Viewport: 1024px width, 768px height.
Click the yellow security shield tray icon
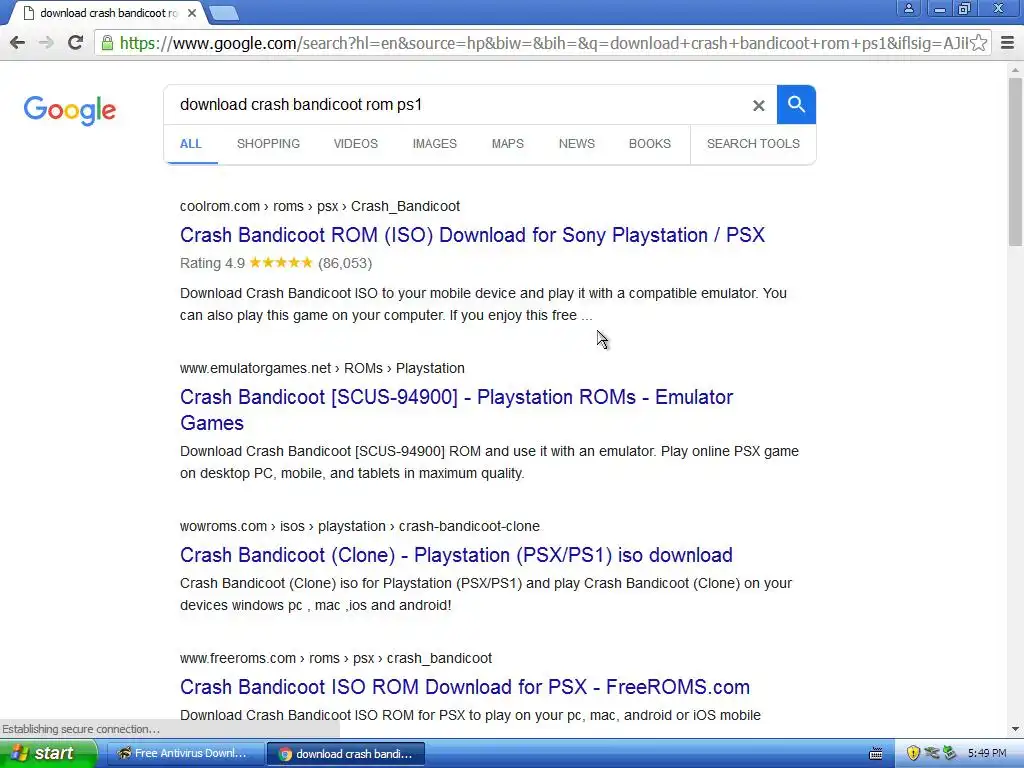click(913, 753)
